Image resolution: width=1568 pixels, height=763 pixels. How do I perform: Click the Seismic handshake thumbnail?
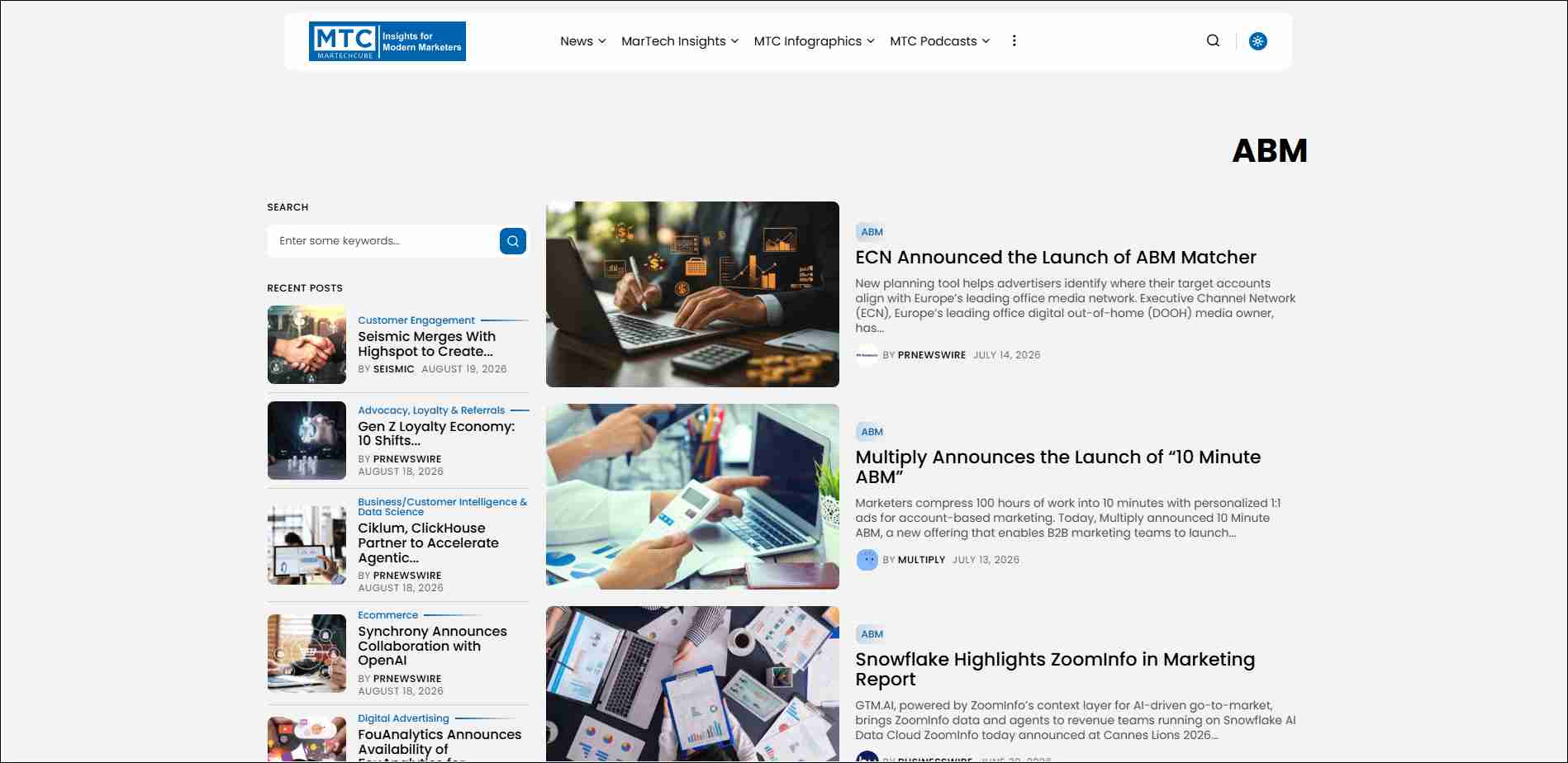click(x=306, y=345)
